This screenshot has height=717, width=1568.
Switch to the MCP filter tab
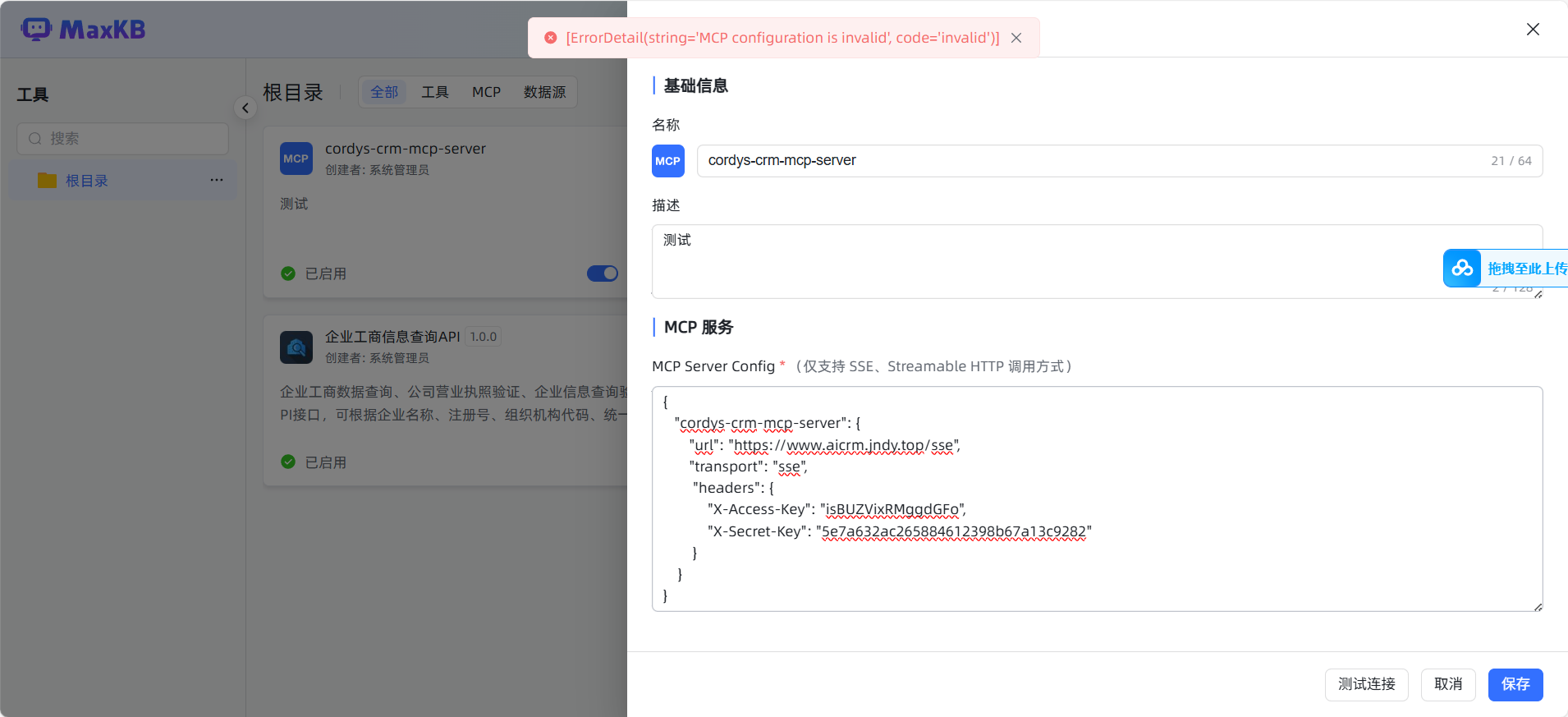486,92
